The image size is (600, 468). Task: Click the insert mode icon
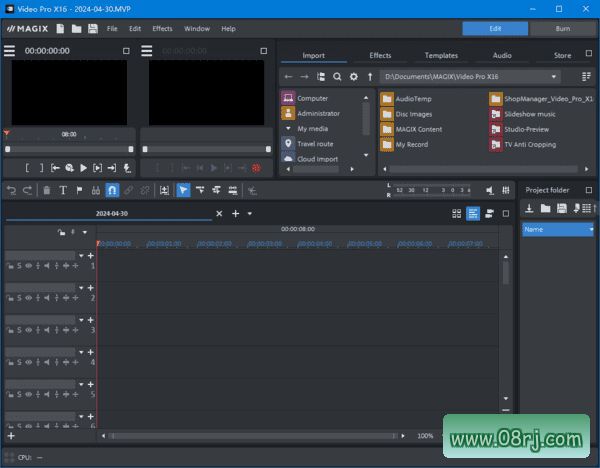(x=164, y=190)
